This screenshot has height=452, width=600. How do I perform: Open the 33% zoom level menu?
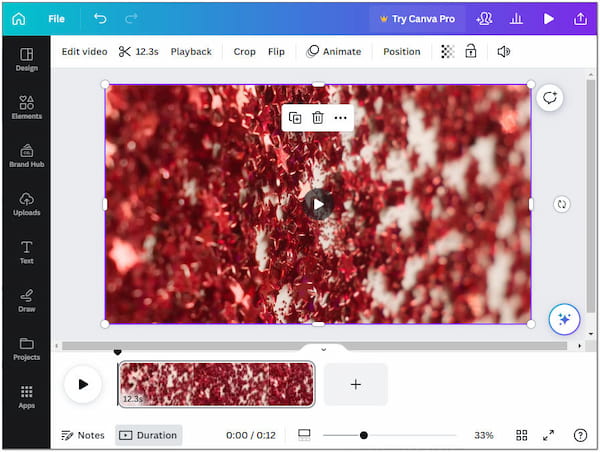pos(484,435)
